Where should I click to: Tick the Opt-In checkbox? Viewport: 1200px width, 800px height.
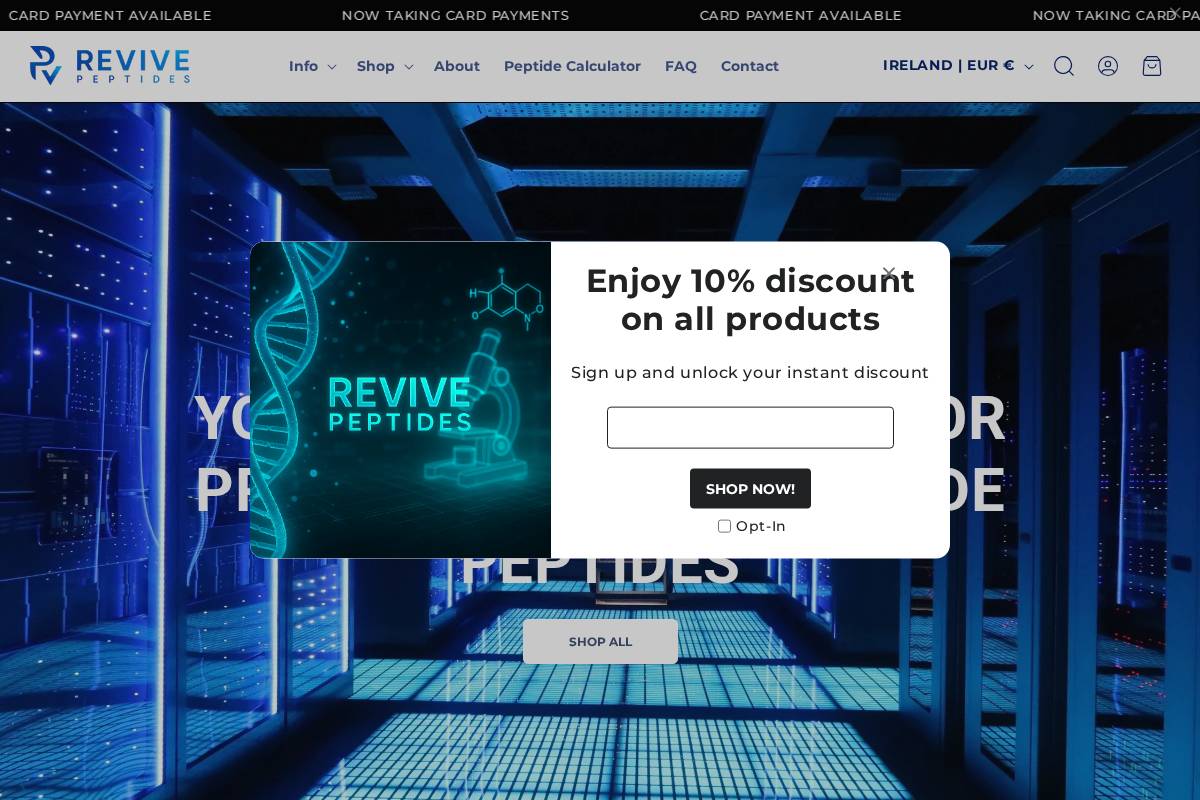click(x=724, y=526)
